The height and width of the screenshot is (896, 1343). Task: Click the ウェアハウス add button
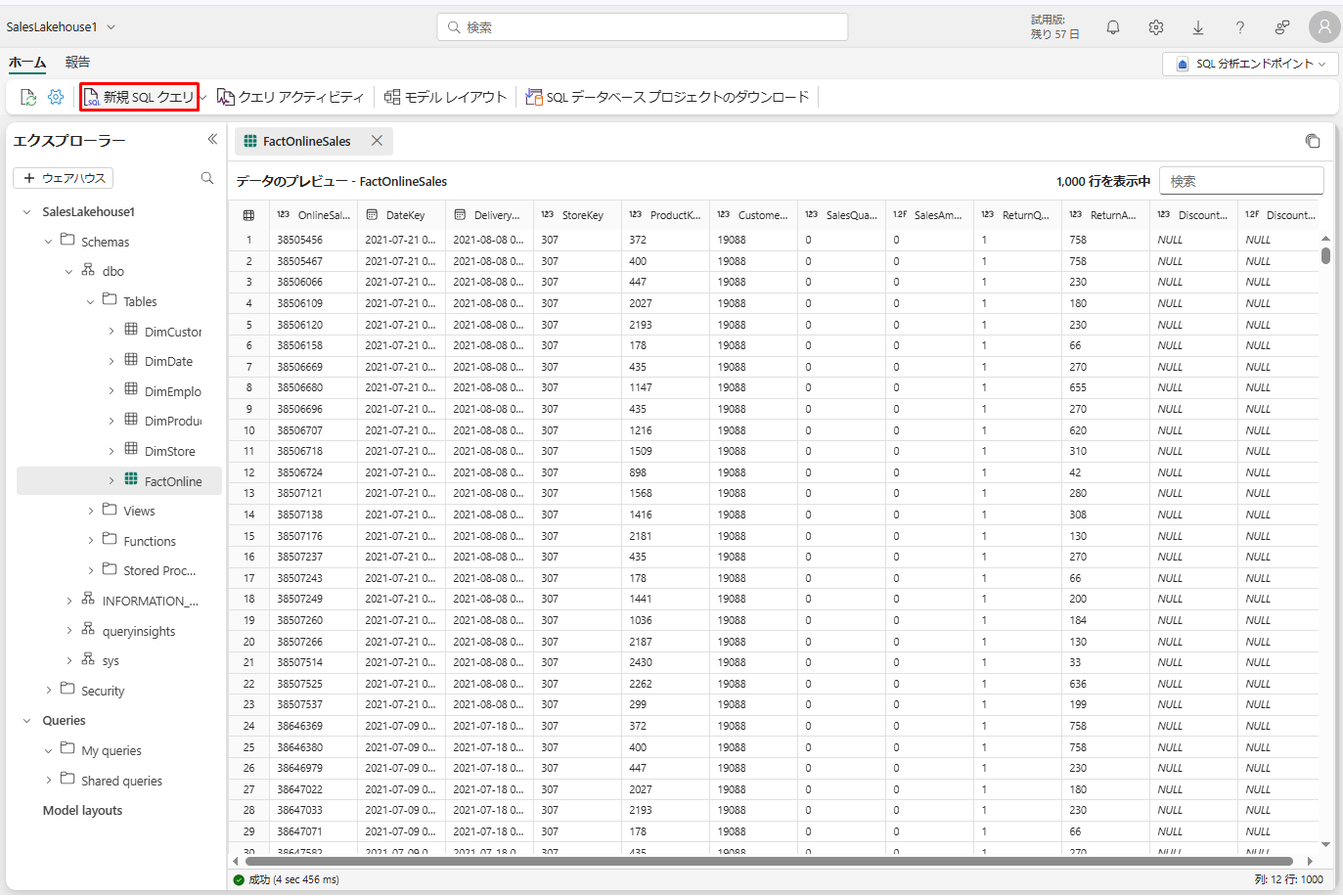tap(64, 178)
